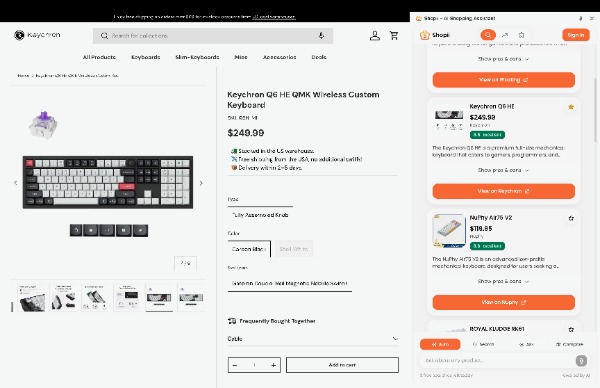Click the microphone icon in search bar
Image resolution: width=600 pixels, height=388 pixels.
(x=321, y=36)
